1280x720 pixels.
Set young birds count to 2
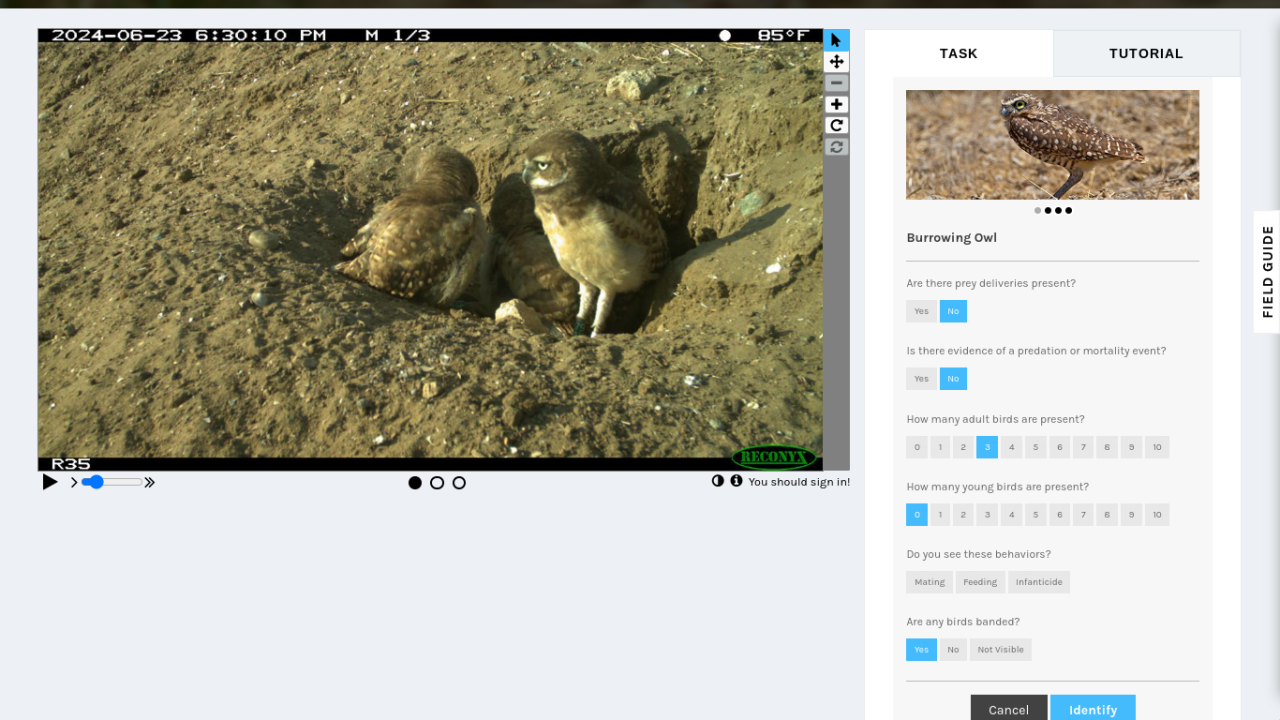pos(963,515)
